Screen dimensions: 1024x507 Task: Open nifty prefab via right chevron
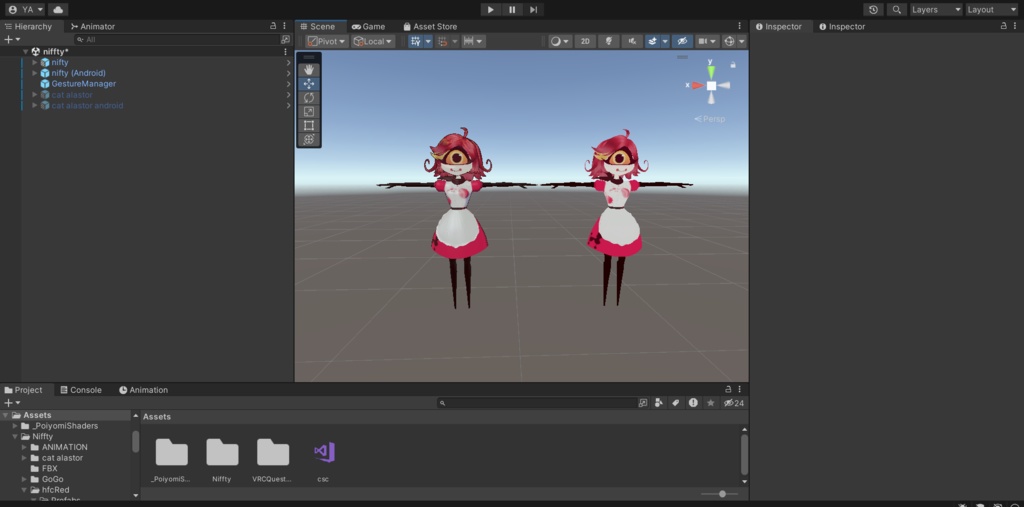click(288, 62)
